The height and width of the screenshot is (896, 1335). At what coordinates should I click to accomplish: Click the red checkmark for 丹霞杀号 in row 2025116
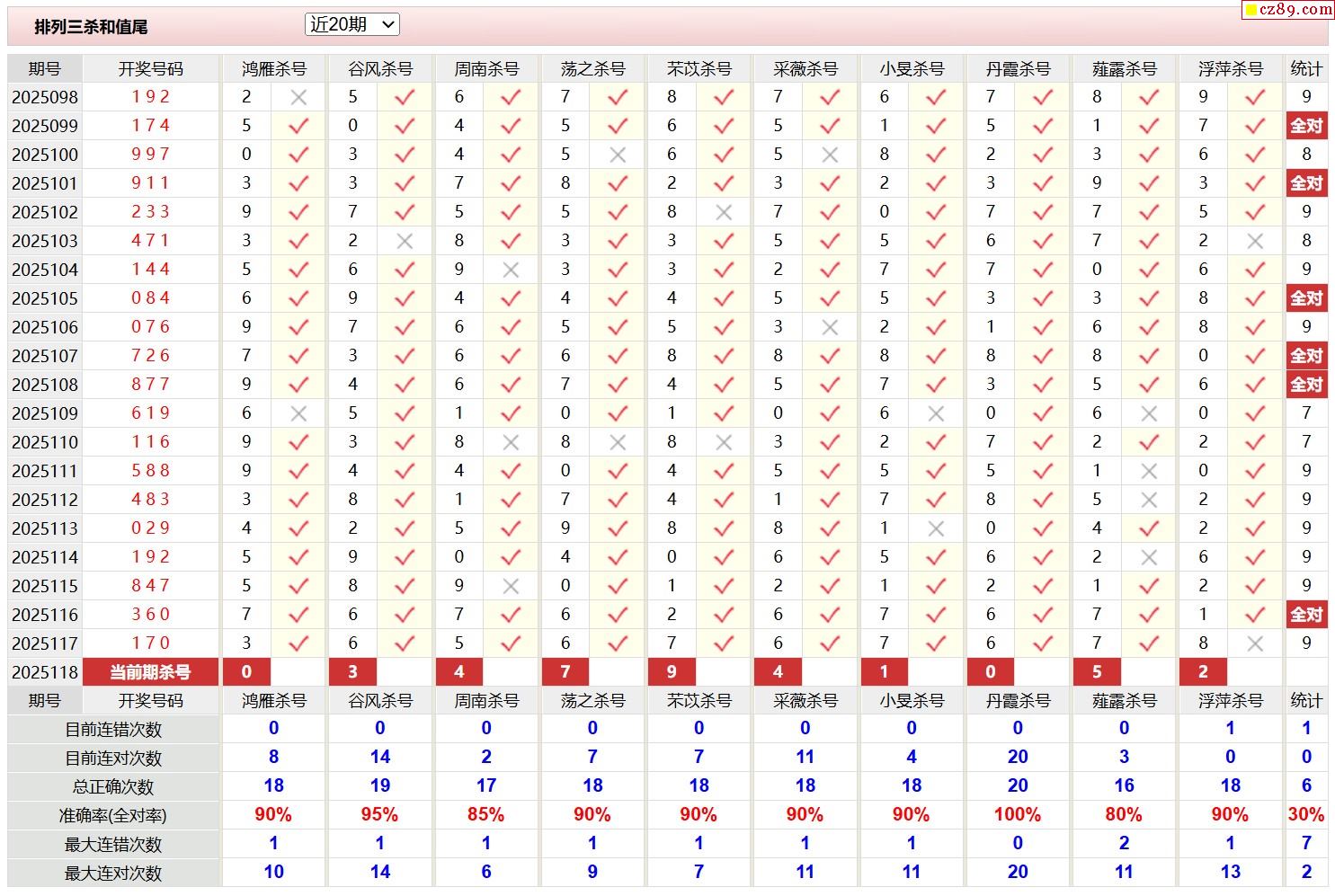[1043, 615]
